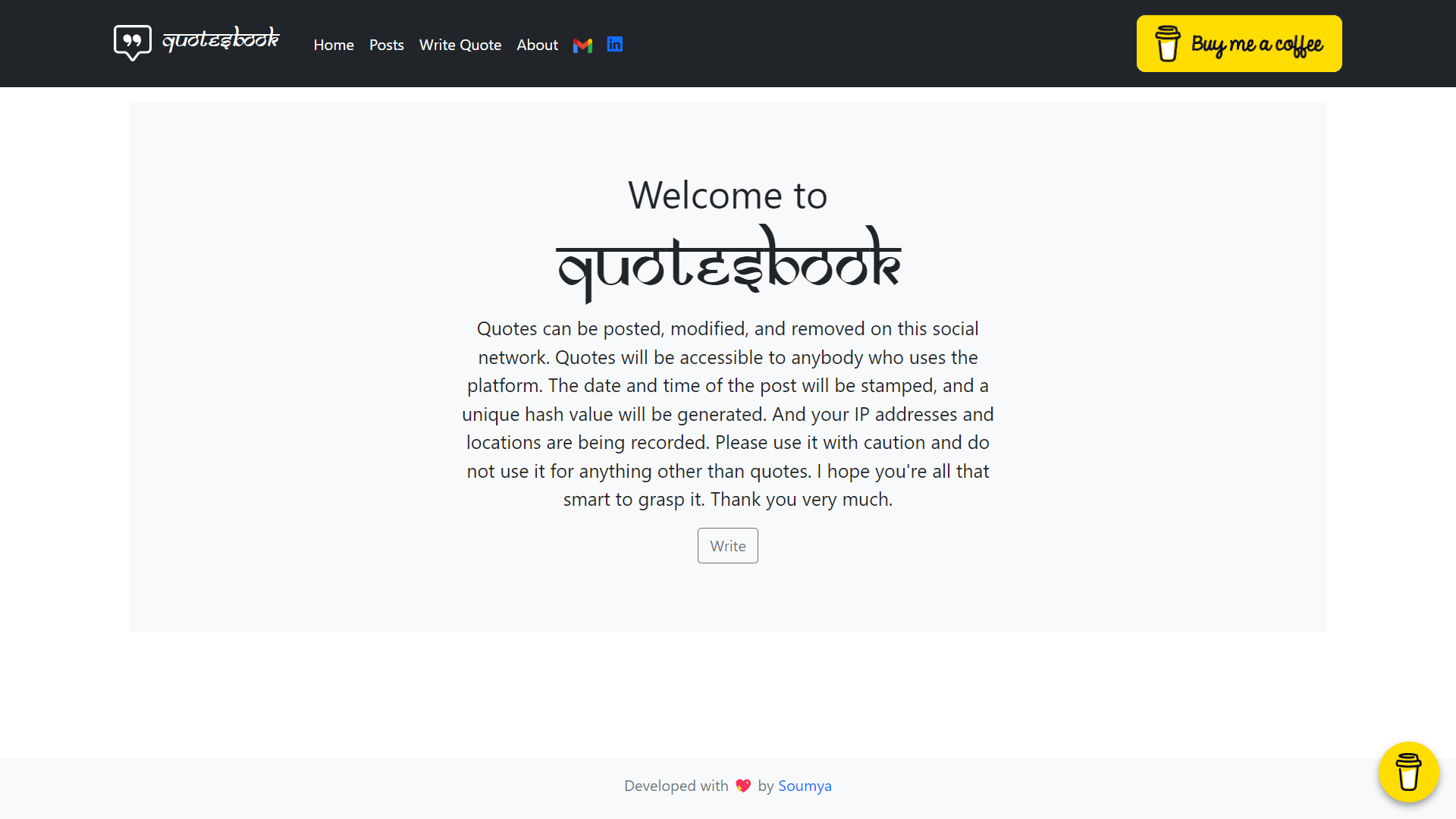
Task: Click the 'Developed with' footer text
Action: (x=676, y=786)
